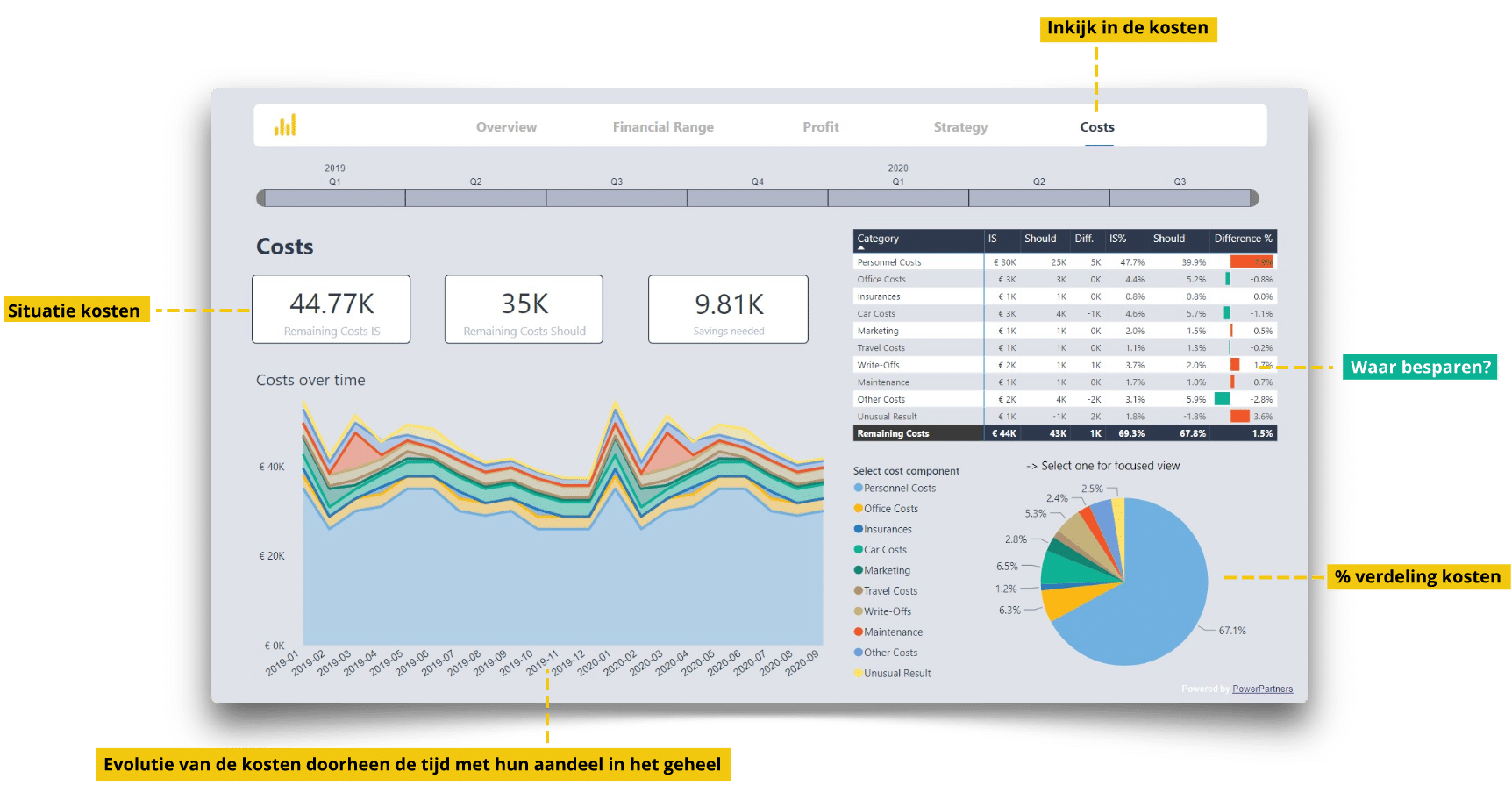
Task: Select the Unusual Result table row
Action: point(1065,417)
